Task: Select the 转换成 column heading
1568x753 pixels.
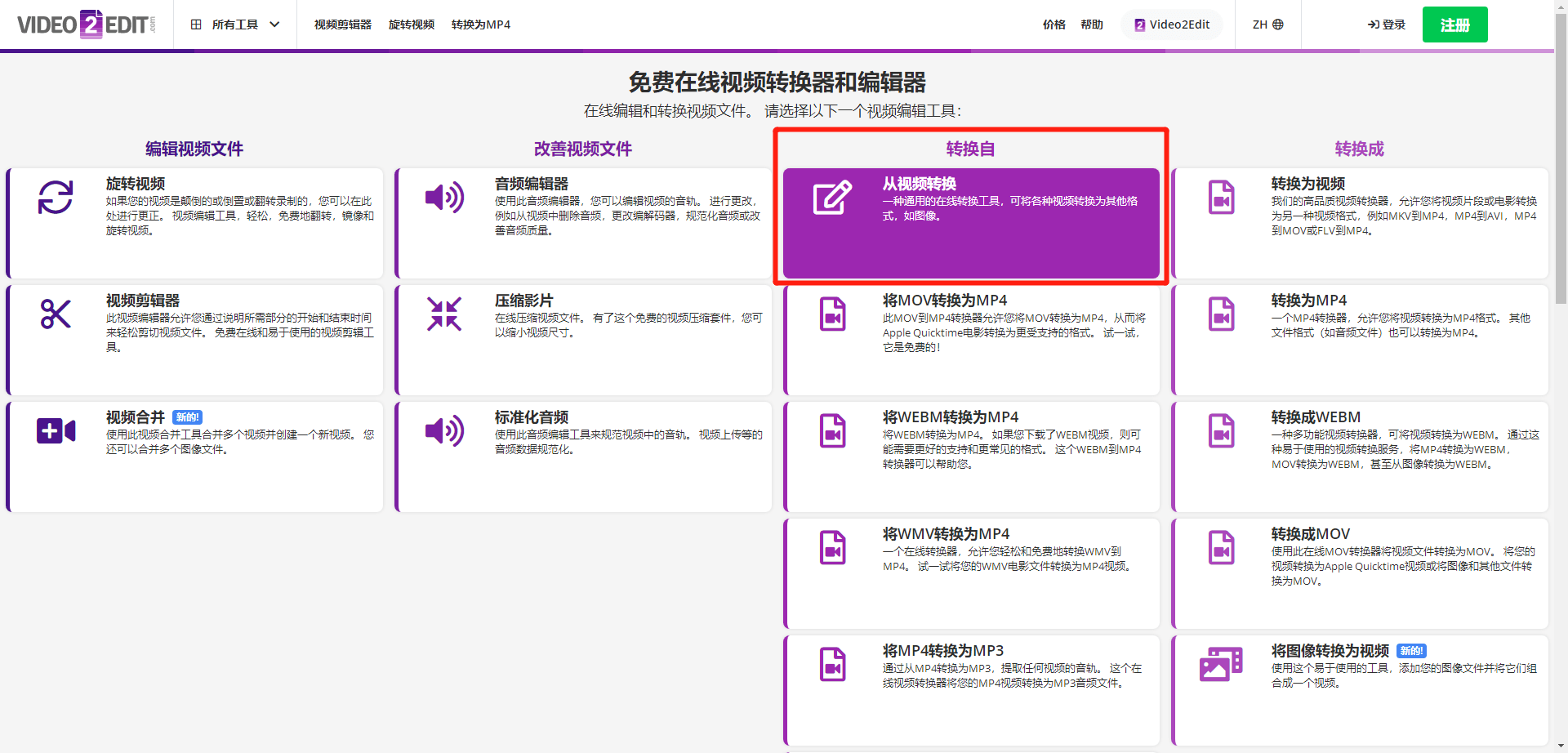Action: coord(1360,149)
